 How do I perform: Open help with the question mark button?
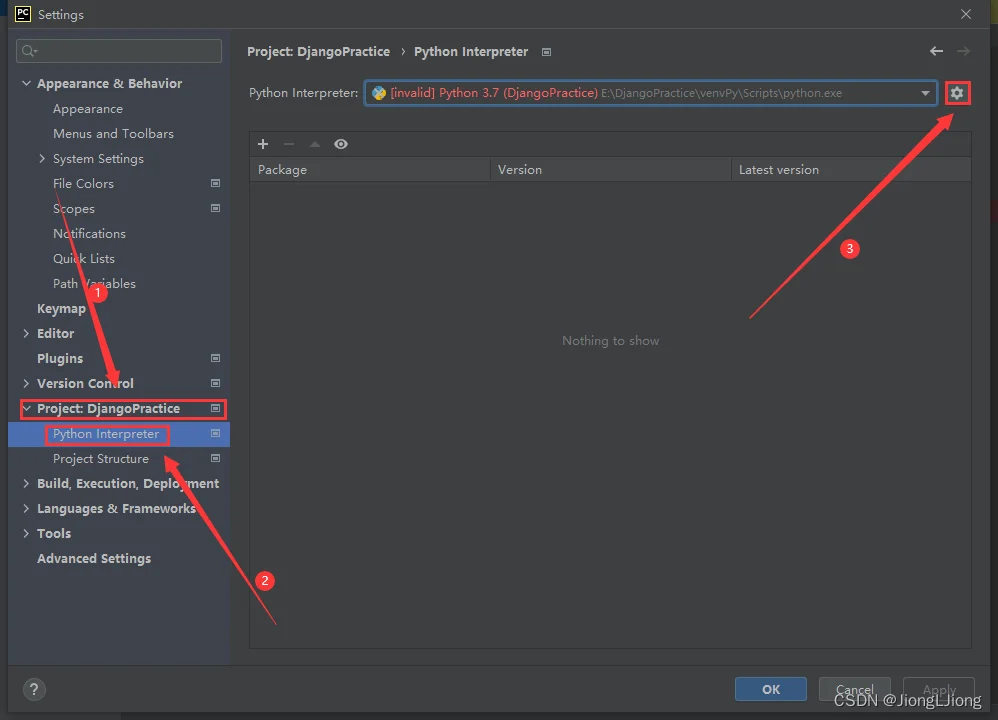coord(34,689)
